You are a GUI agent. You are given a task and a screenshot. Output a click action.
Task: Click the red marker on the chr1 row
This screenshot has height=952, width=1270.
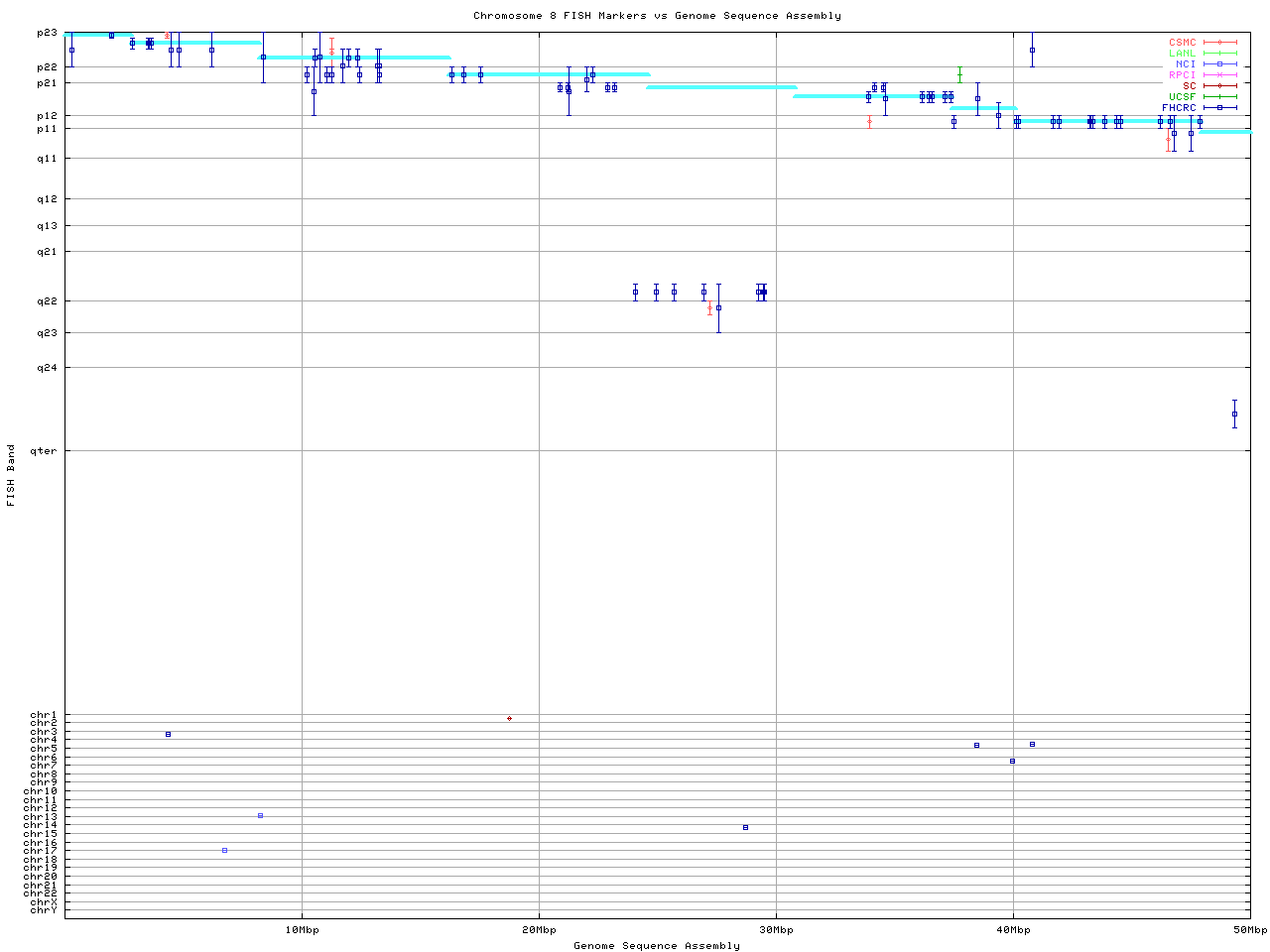[x=509, y=718]
